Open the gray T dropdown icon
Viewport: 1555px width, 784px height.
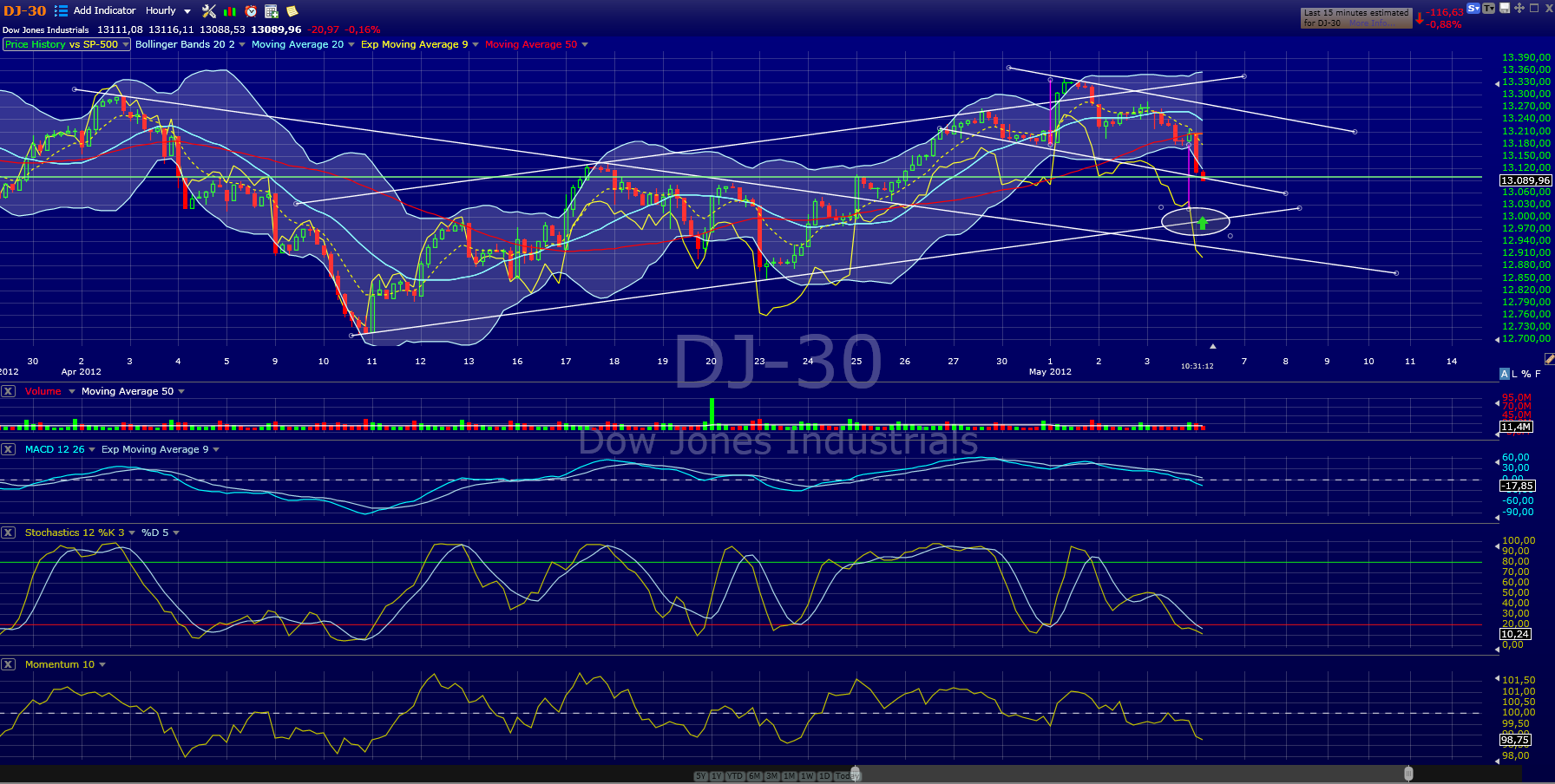(x=1488, y=8)
